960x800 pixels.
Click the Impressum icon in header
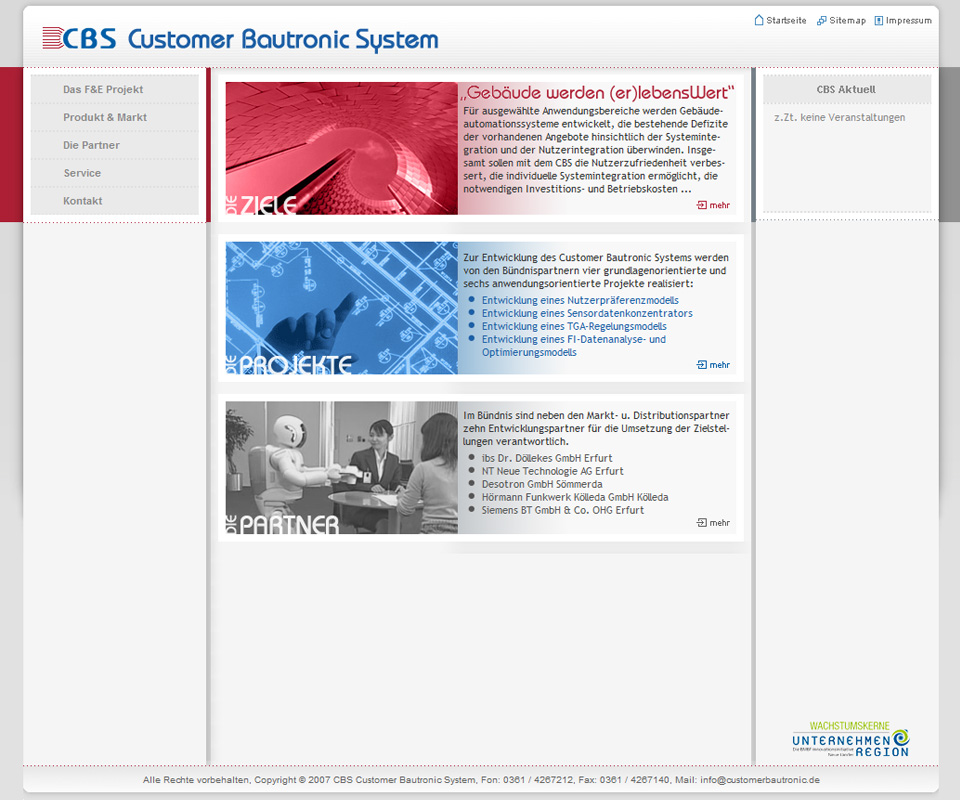click(879, 21)
